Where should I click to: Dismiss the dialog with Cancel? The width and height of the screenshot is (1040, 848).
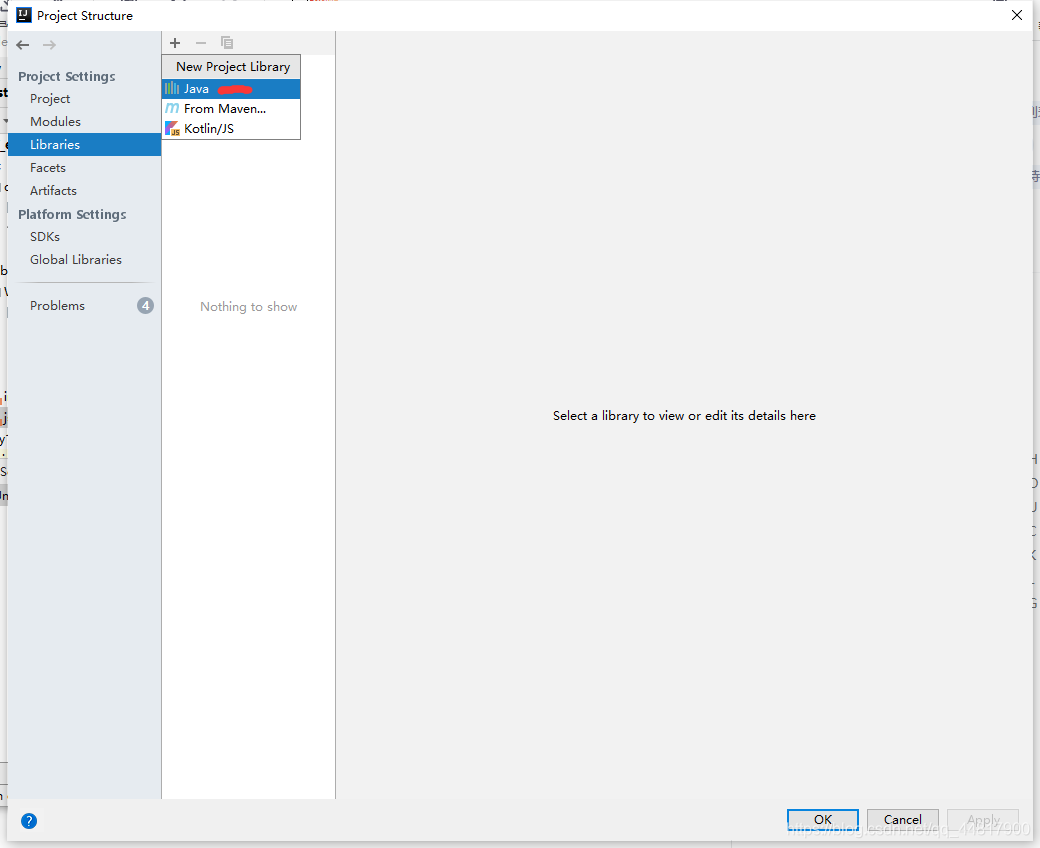(x=902, y=819)
